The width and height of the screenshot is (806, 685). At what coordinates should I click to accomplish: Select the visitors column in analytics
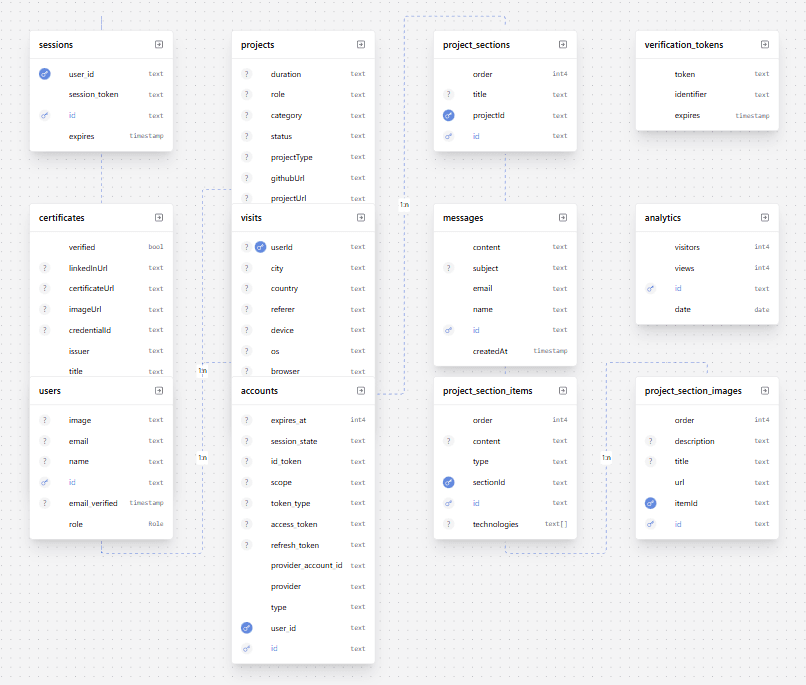tap(687, 247)
